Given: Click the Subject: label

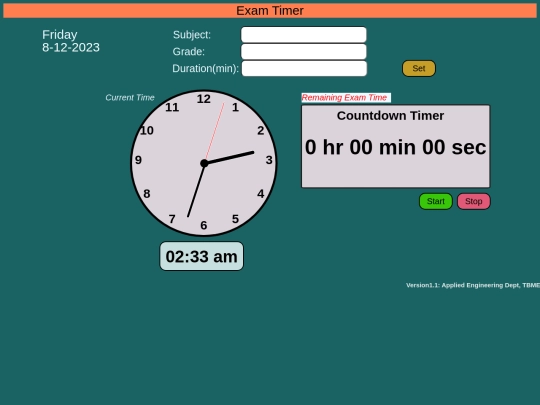Looking at the screenshot, I should click(192, 34).
